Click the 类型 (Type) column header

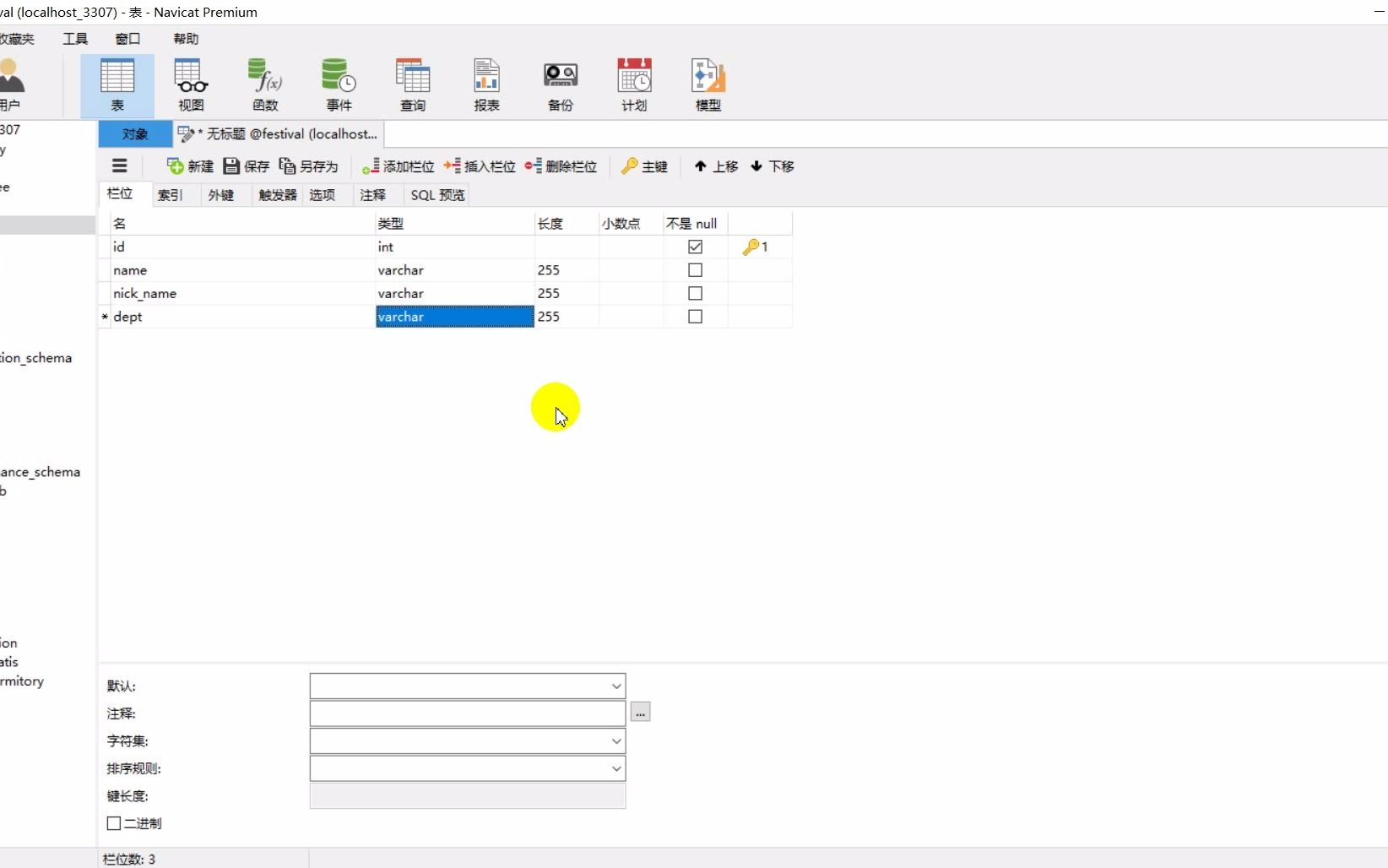455,223
